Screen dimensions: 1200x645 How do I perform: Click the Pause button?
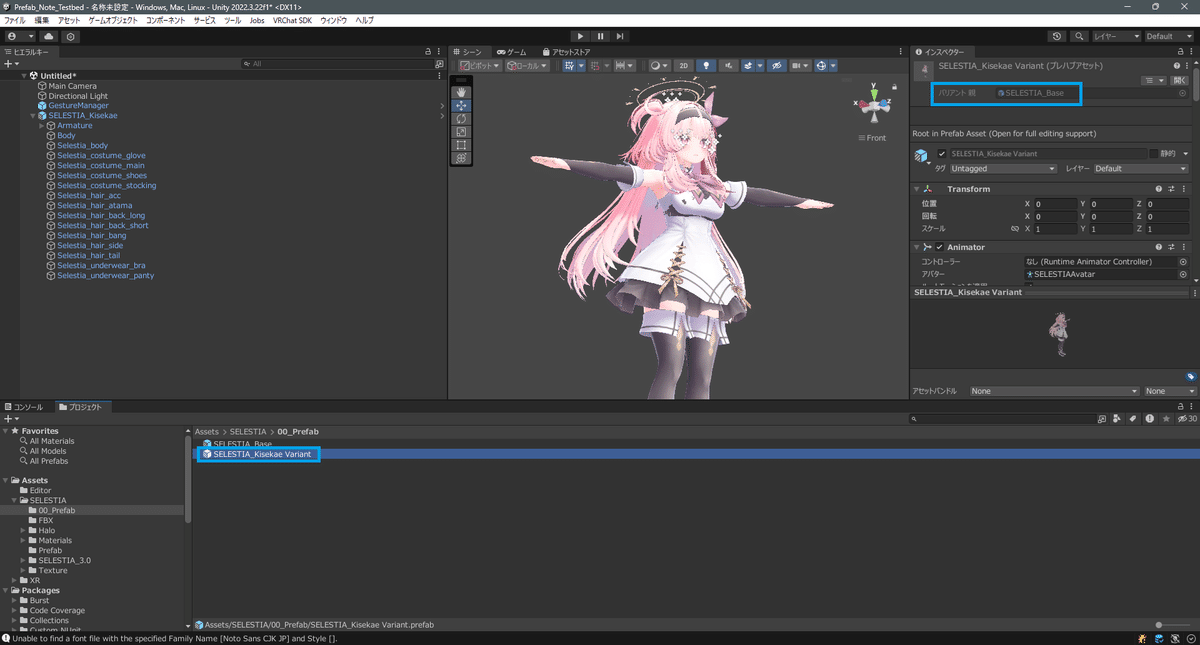pos(598,36)
